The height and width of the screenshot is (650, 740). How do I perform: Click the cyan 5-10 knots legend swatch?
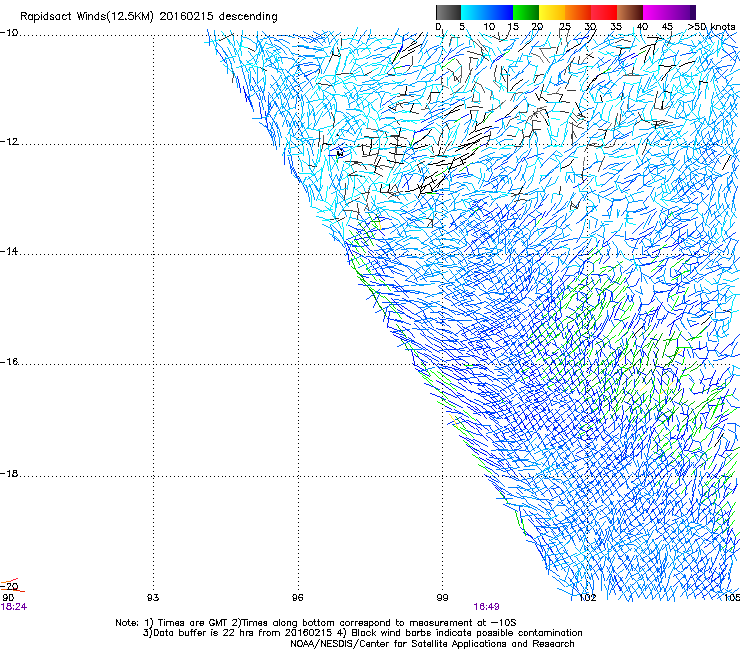pyautogui.click(x=474, y=12)
